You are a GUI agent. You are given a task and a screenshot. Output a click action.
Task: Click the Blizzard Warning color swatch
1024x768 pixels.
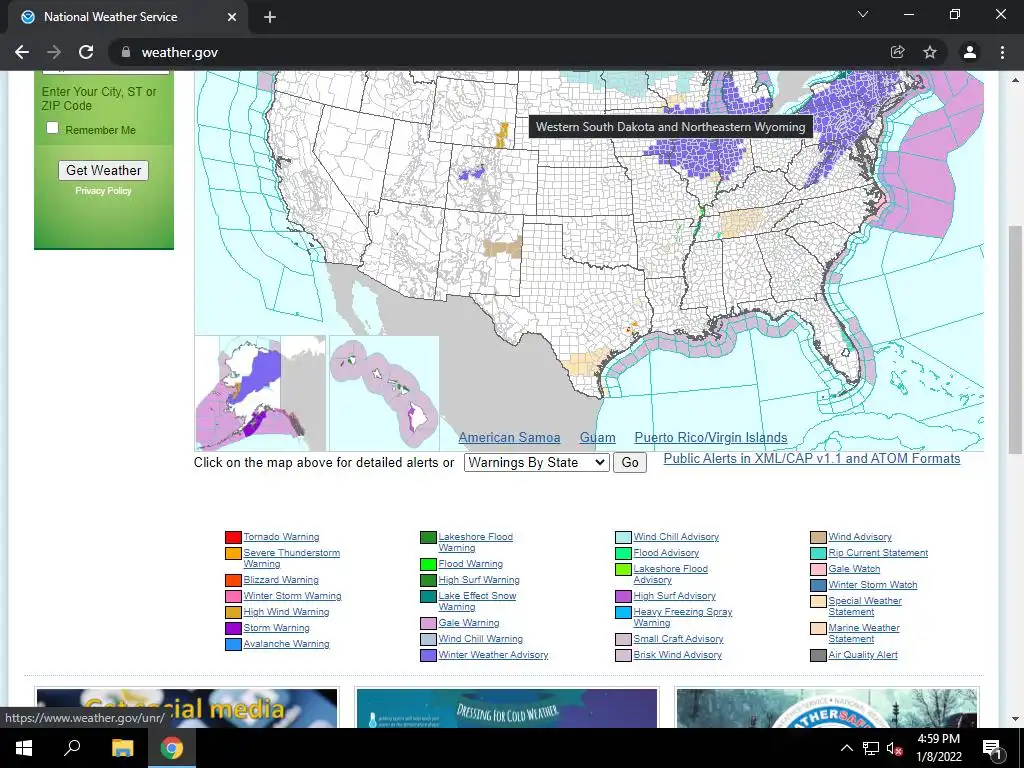tap(233, 581)
